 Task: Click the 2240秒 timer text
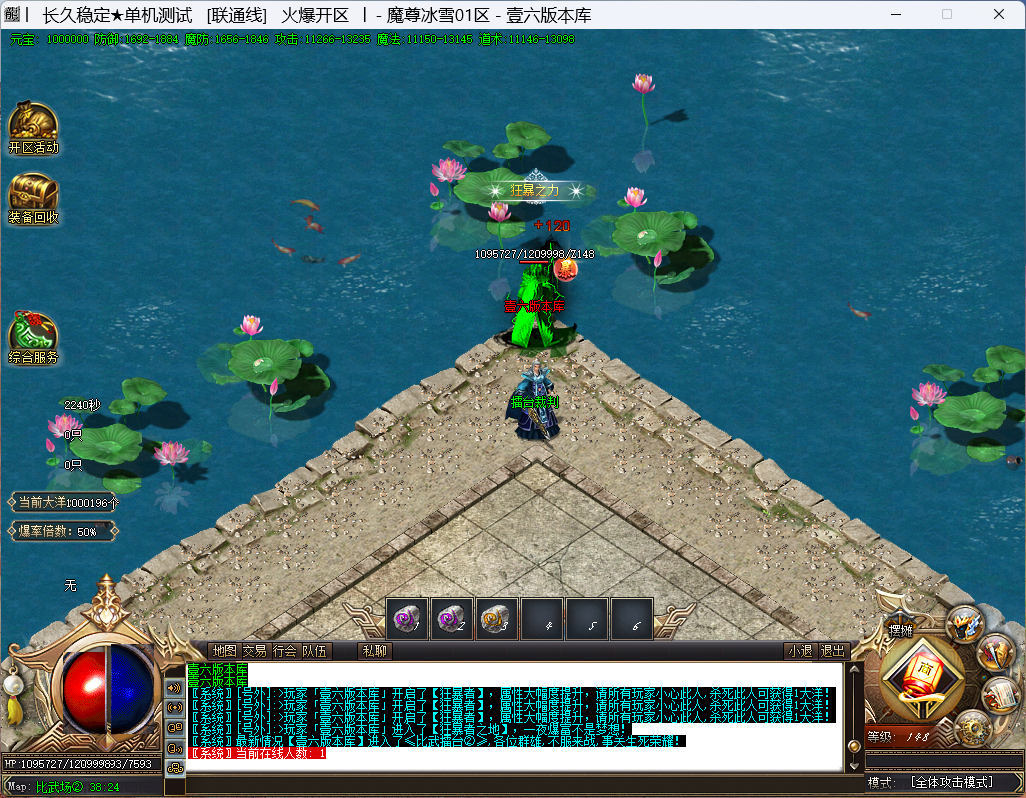(x=82, y=405)
